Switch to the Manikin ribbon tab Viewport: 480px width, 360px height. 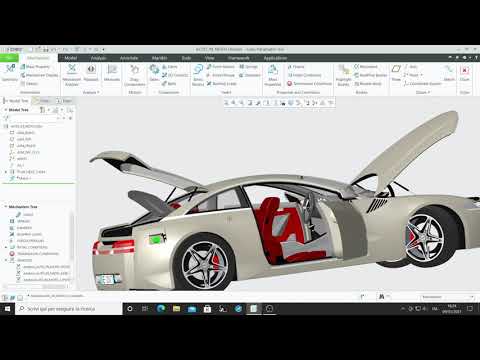159,58
